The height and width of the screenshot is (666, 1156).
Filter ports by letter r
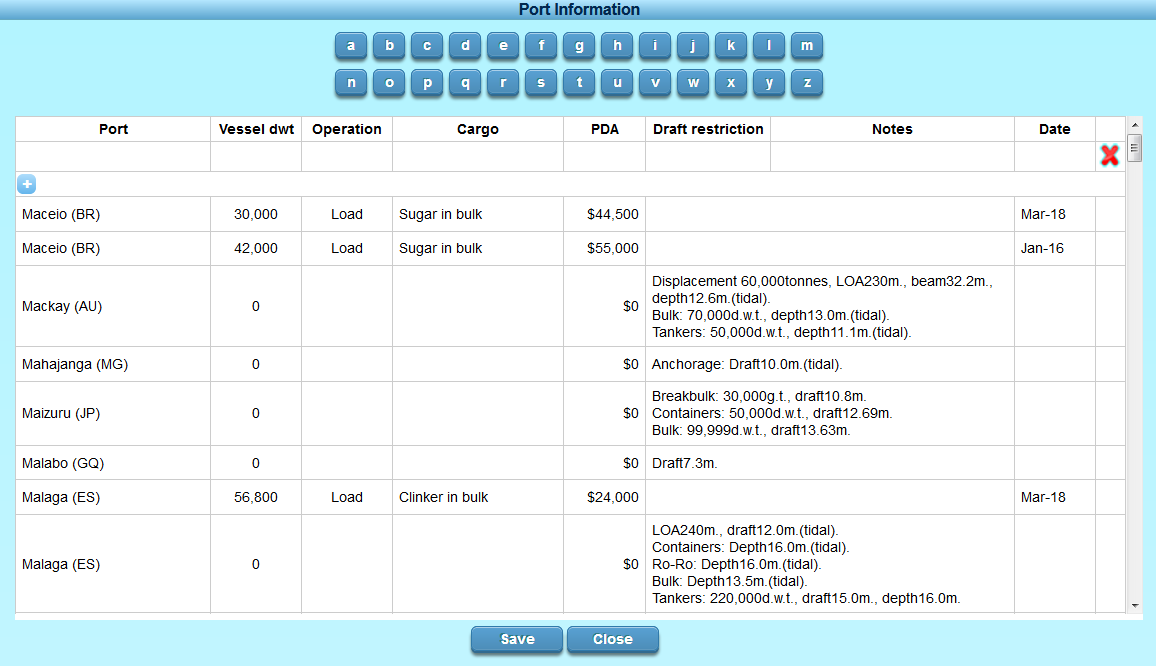tap(503, 83)
